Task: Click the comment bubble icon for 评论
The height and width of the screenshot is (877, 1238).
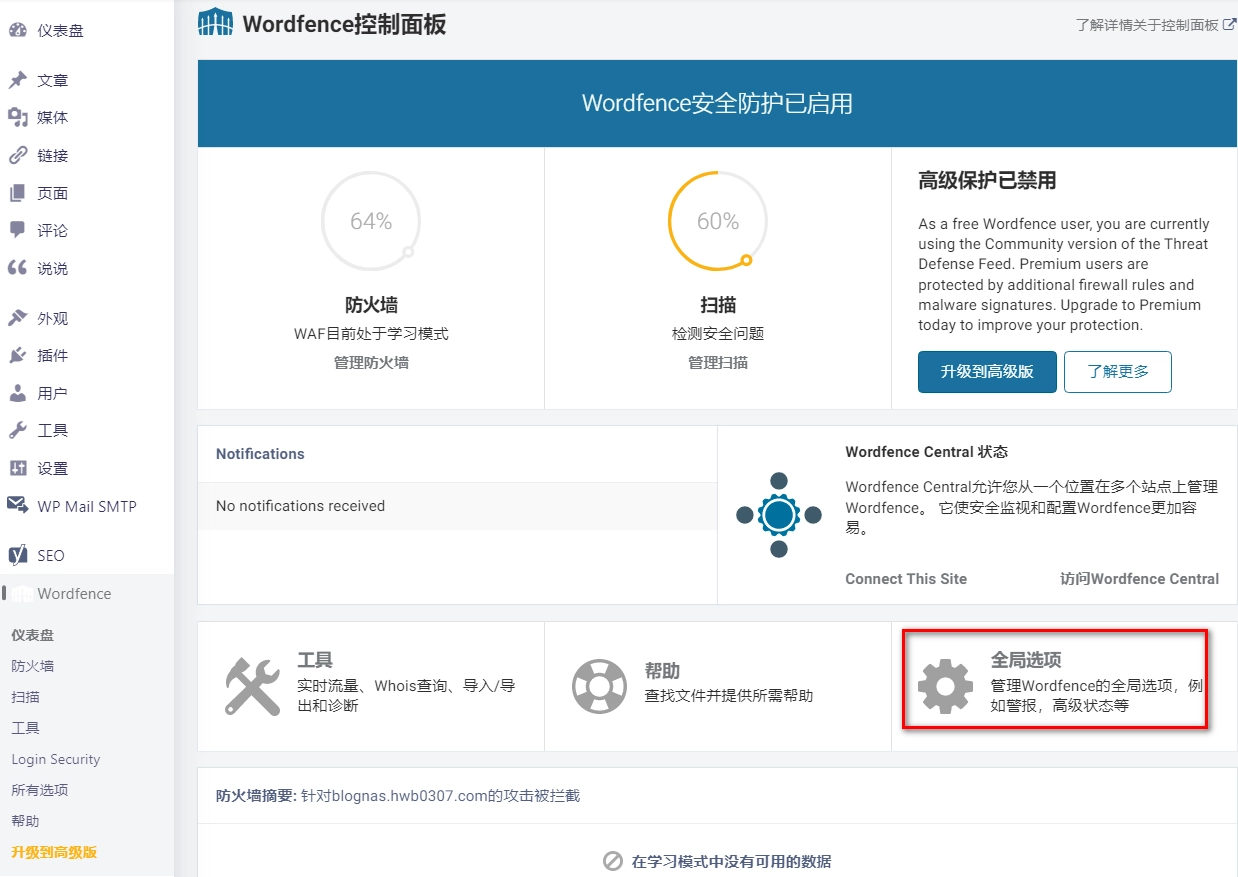Action: 17,230
